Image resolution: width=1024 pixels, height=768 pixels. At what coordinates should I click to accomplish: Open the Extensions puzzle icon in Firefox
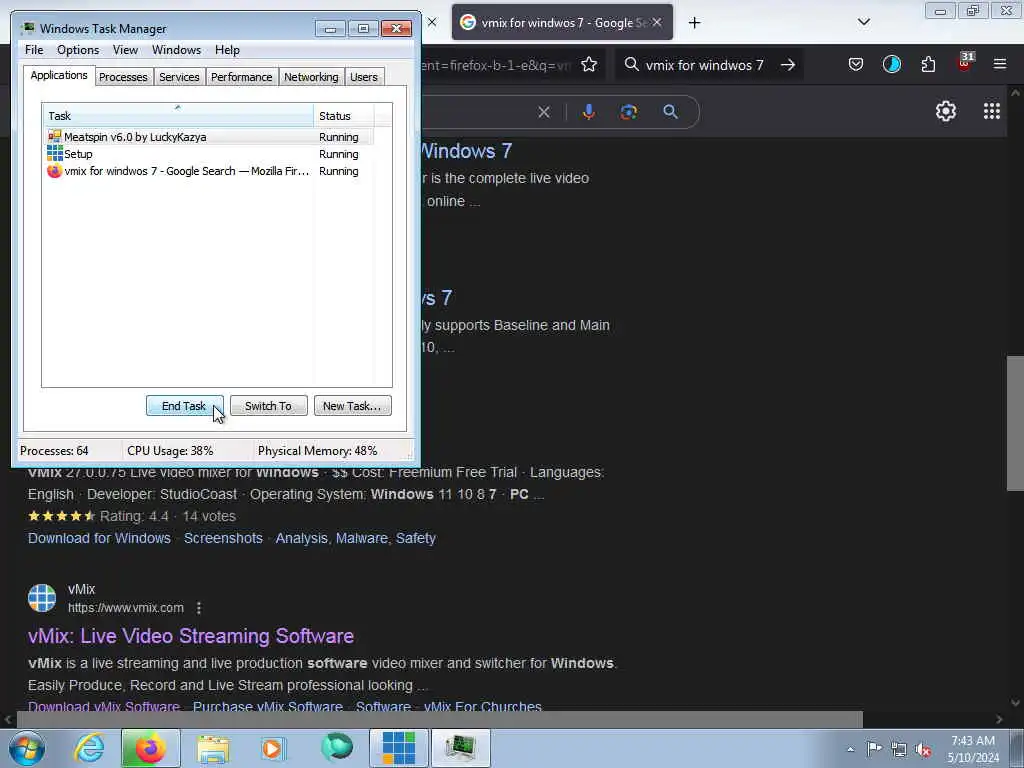point(928,64)
